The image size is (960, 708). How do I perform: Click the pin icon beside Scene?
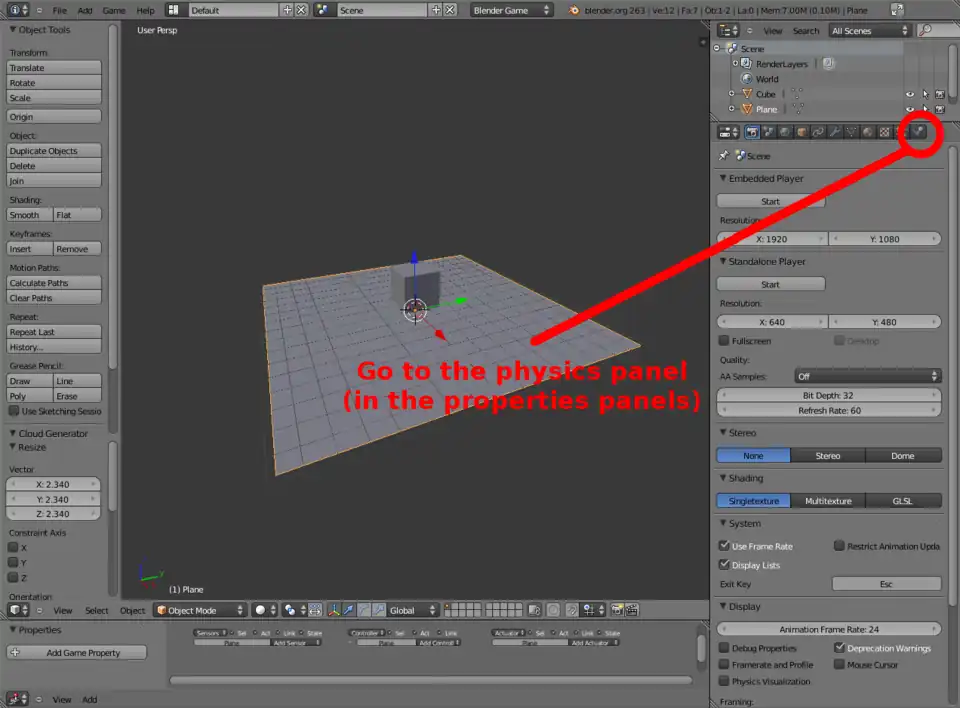(724, 156)
